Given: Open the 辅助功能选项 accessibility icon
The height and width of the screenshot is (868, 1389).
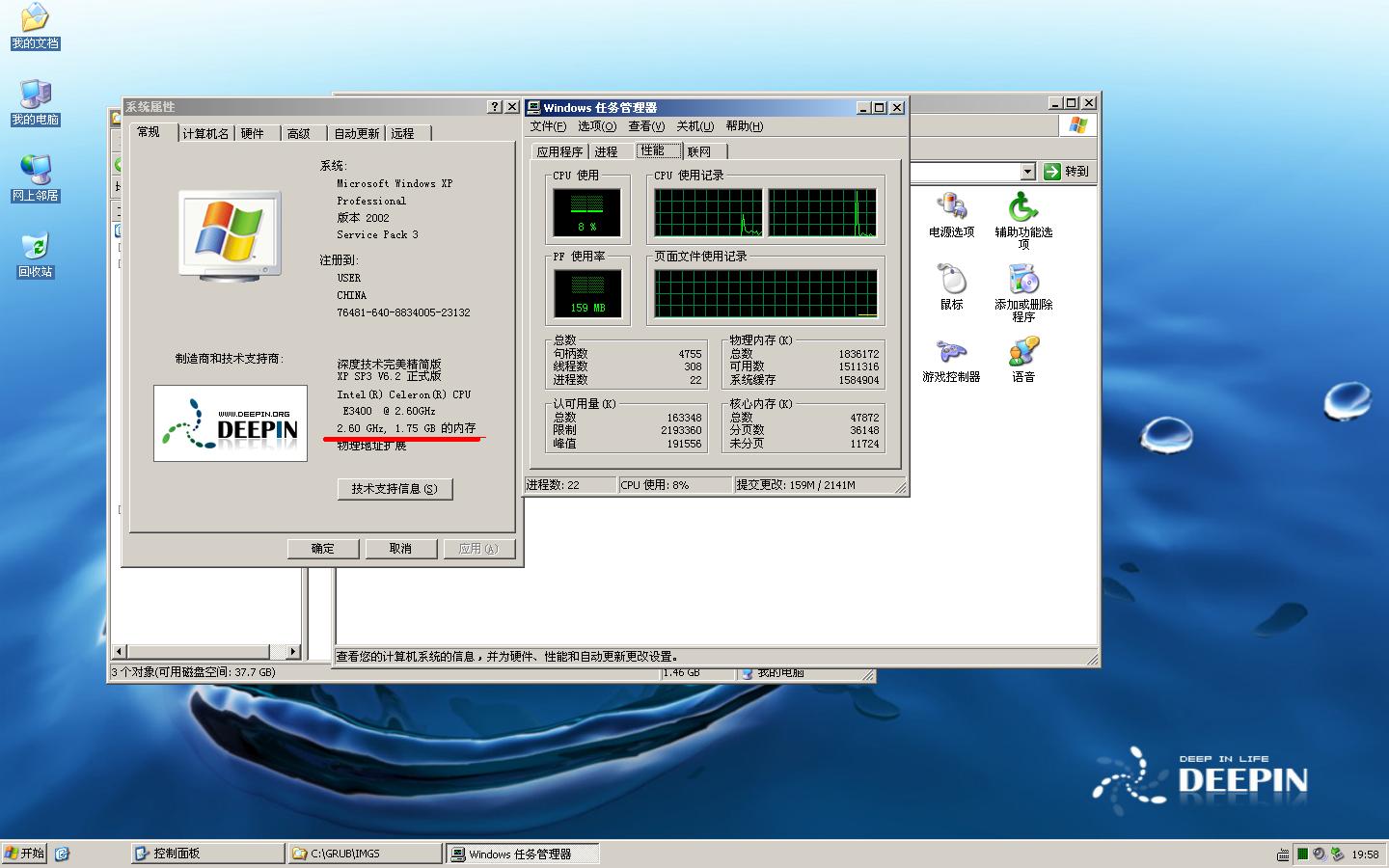Looking at the screenshot, I should coord(1023,220).
